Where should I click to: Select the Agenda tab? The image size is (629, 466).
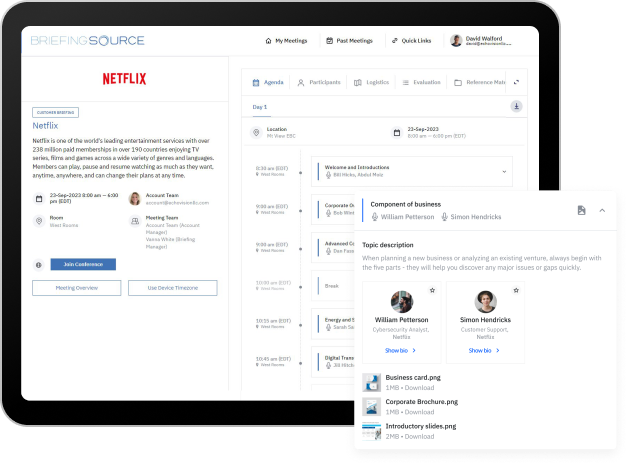268,82
